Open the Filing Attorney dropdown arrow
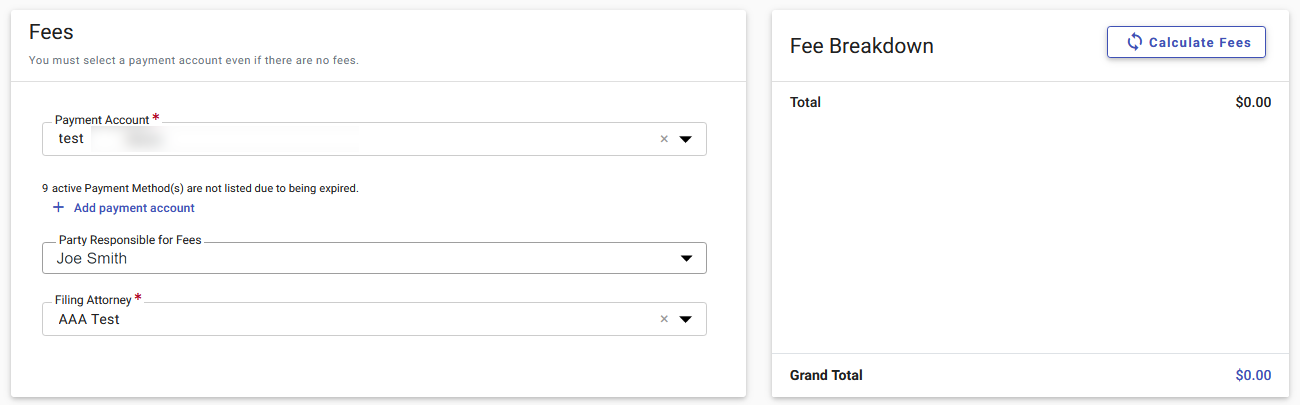The width and height of the screenshot is (1300, 405). 686,319
